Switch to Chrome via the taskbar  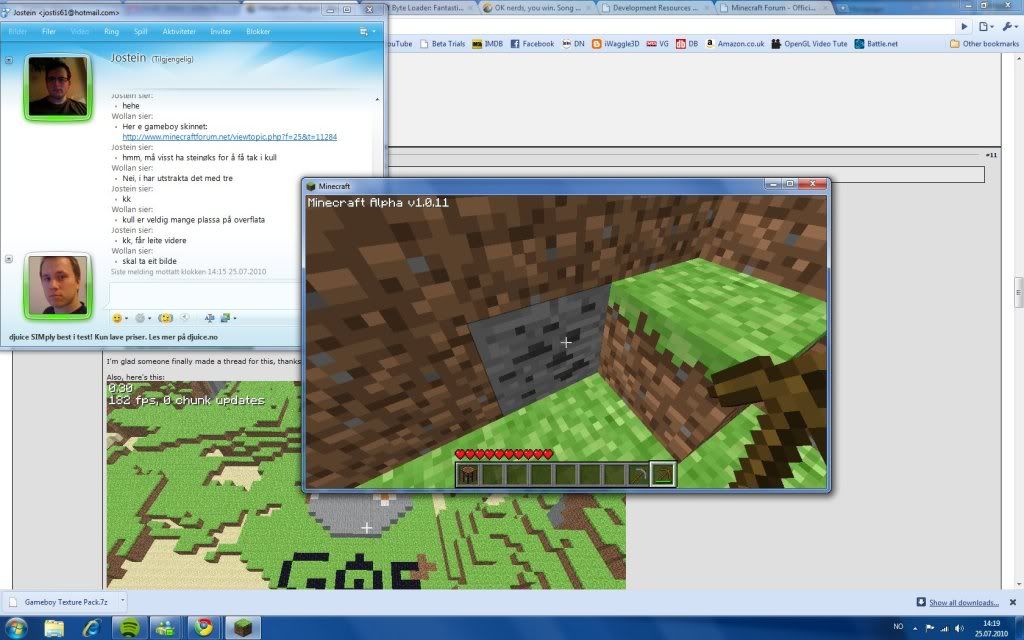pyautogui.click(x=204, y=628)
